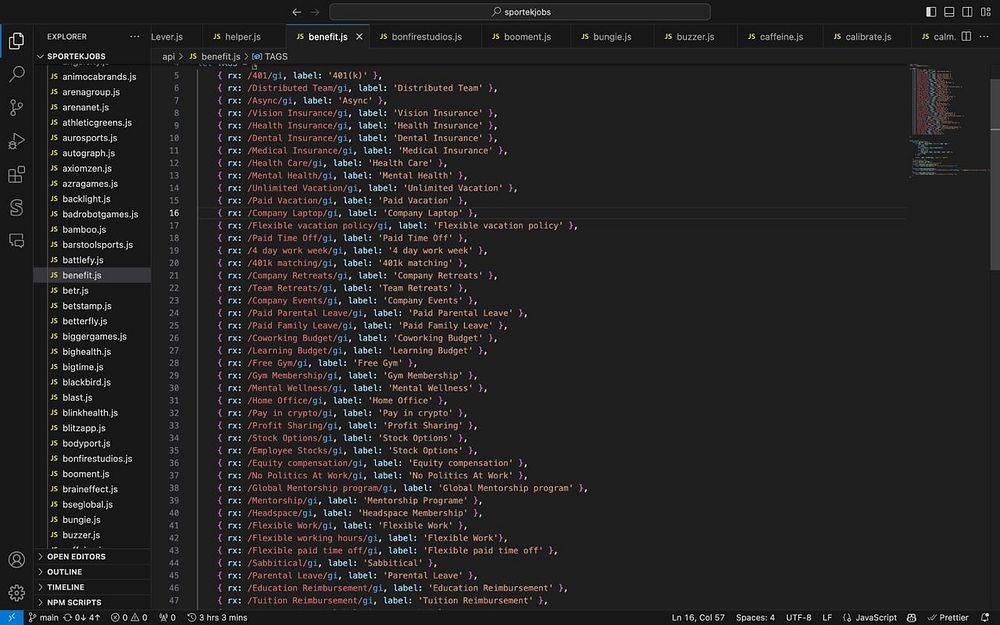Click the api breadcrumb segment
This screenshot has height=625, width=1000.
168,56
